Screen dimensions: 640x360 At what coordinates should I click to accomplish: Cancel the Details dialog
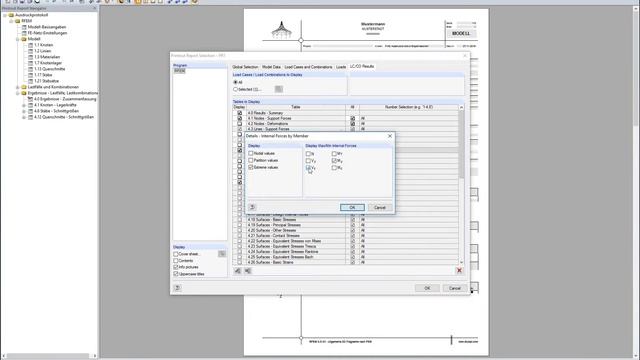(380, 207)
